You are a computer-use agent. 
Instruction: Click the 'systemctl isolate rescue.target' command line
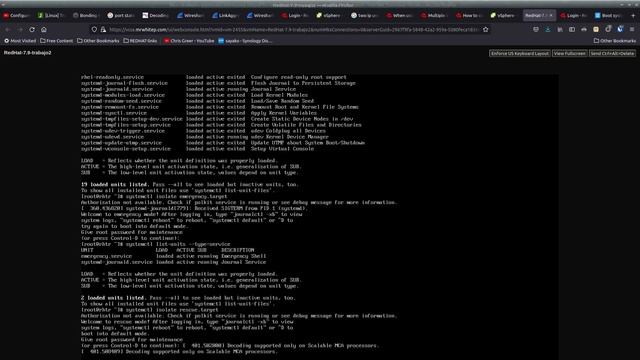click(x=149, y=310)
